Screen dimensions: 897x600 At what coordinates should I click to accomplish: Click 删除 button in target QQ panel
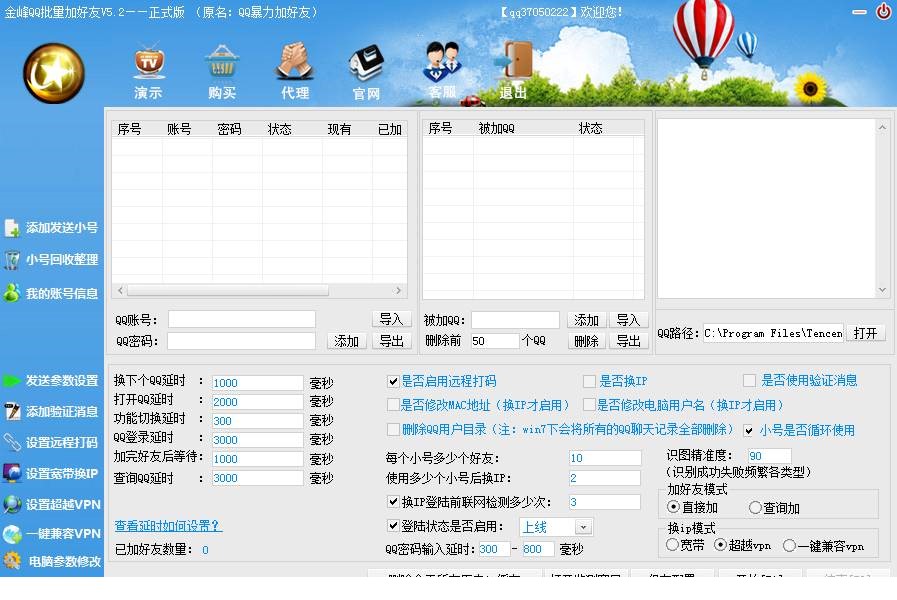click(x=586, y=341)
